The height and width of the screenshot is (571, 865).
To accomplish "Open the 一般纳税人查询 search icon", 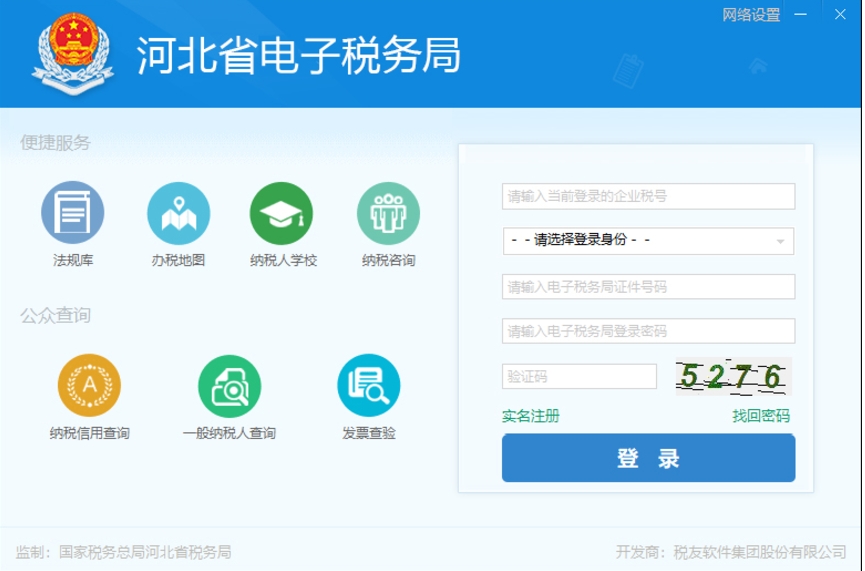I will 229,386.
